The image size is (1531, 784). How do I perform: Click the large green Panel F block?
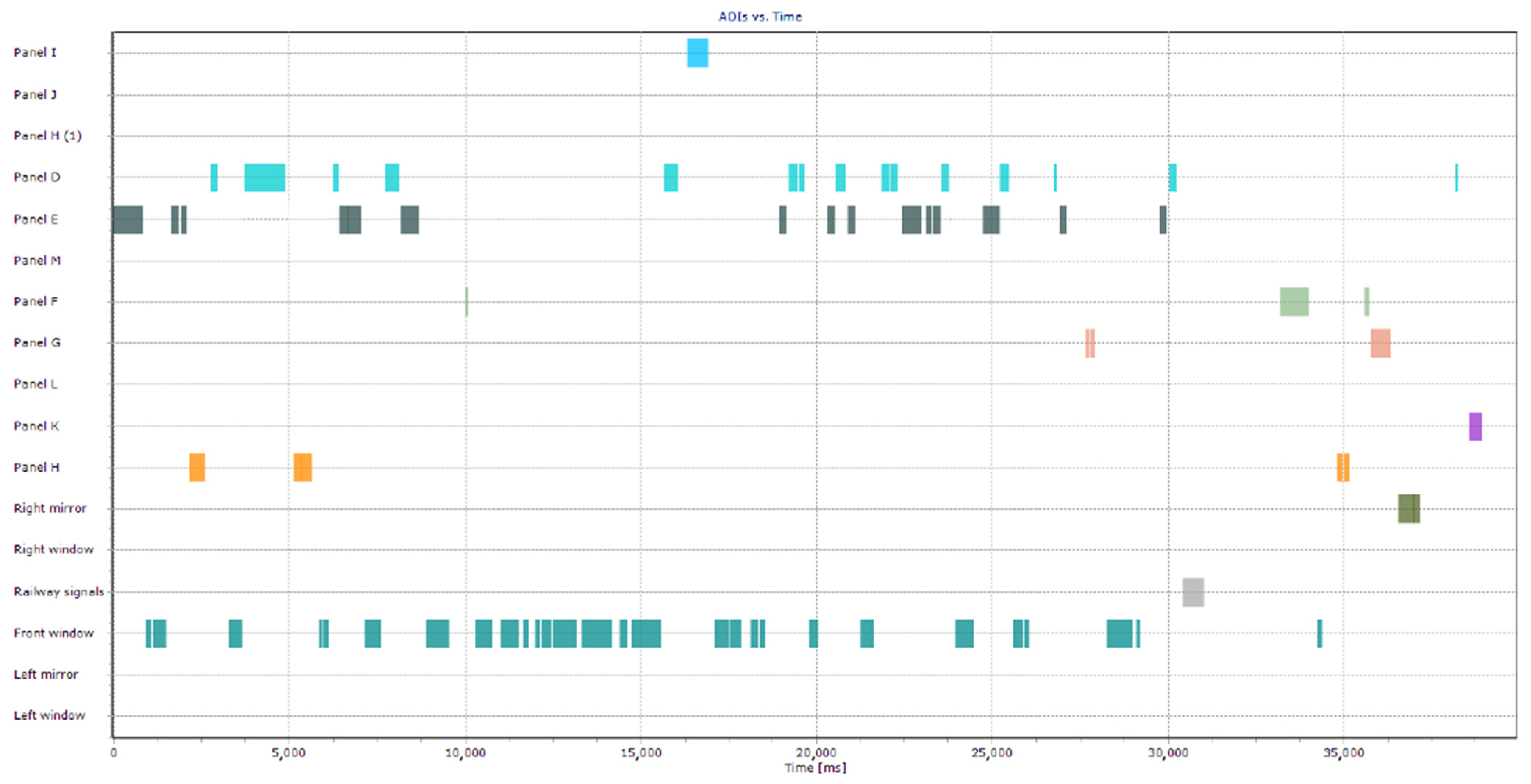1294,302
